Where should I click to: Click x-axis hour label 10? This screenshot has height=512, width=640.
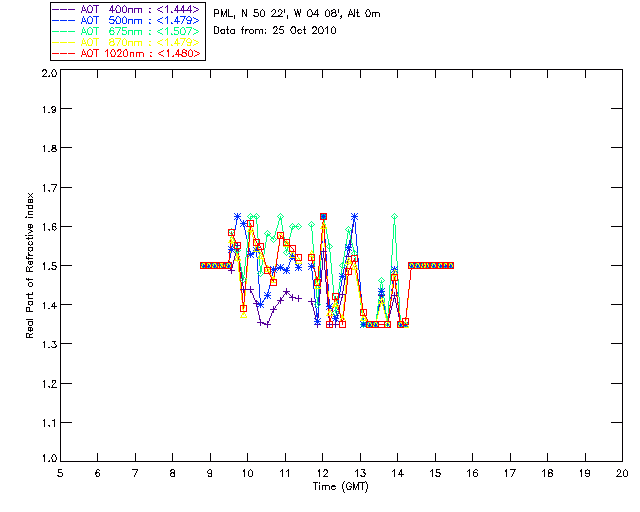pyautogui.click(x=247, y=473)
